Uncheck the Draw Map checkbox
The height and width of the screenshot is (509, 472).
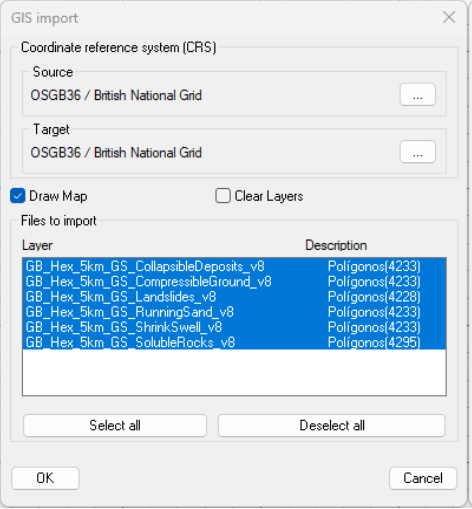(x=18, y=196)
